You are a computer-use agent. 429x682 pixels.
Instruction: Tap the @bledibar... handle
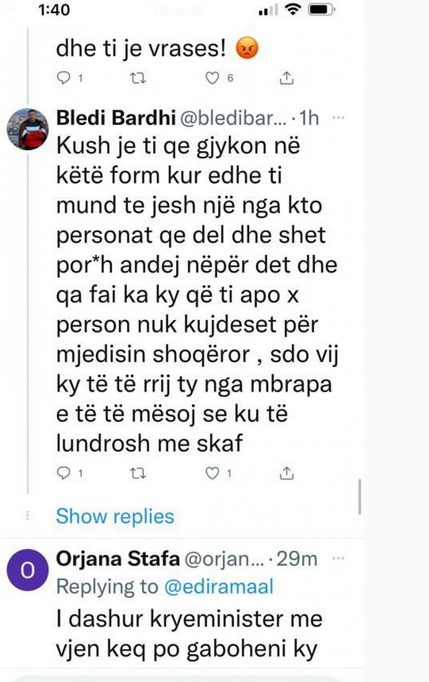coord(233,118)
